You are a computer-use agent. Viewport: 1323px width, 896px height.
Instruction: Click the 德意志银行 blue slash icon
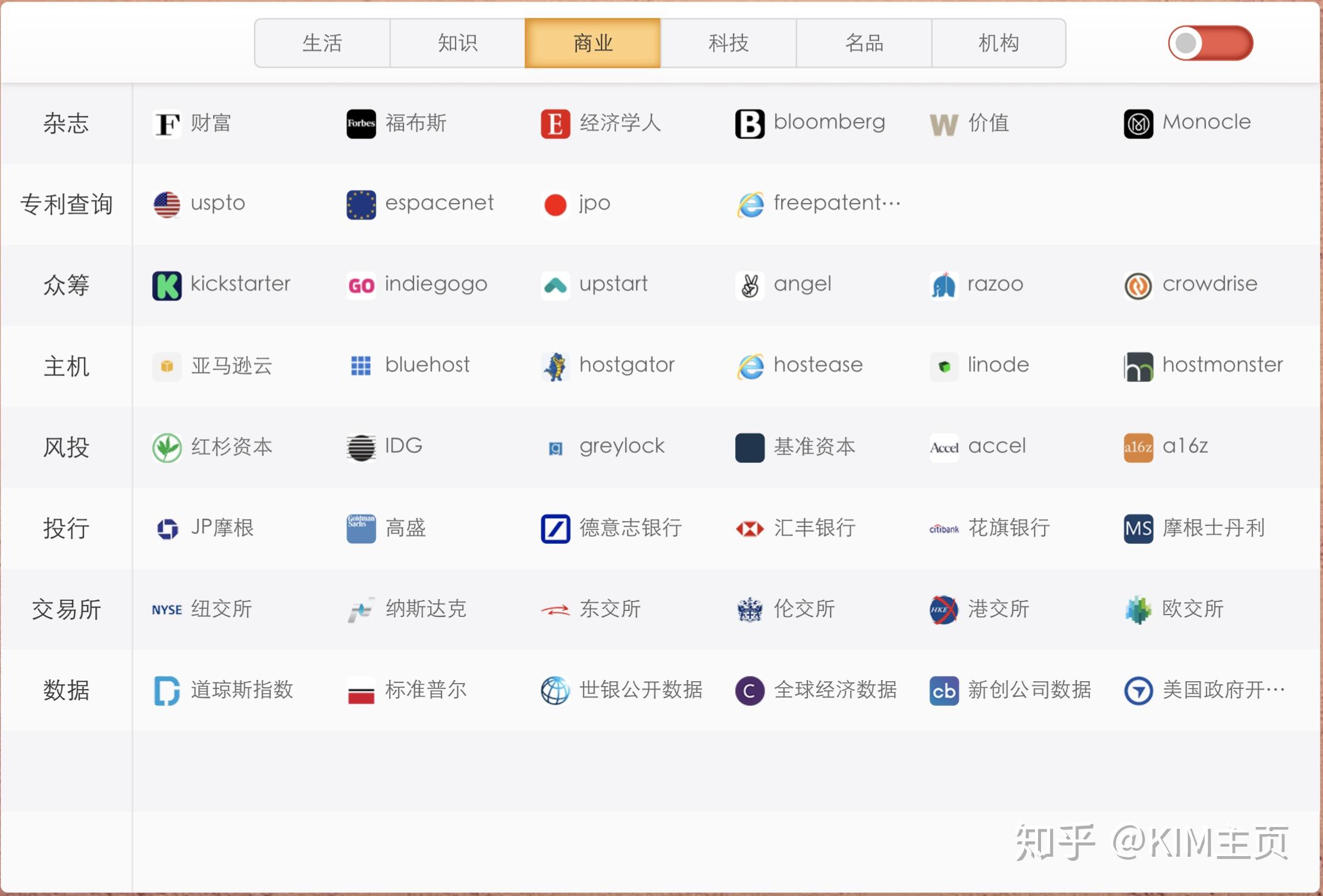pyautogui.click(x=556, y=528)
